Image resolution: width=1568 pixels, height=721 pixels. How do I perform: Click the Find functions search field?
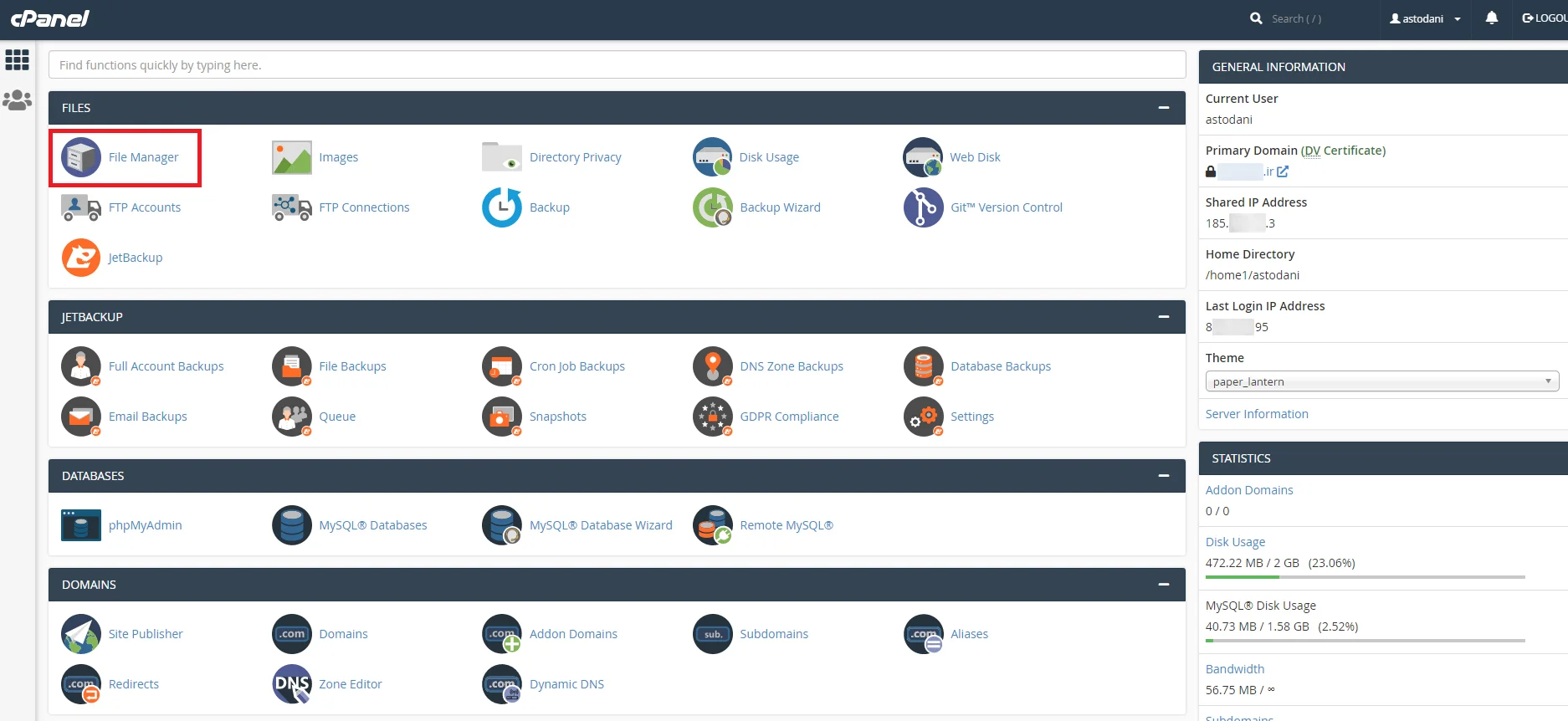coord(617,65)
